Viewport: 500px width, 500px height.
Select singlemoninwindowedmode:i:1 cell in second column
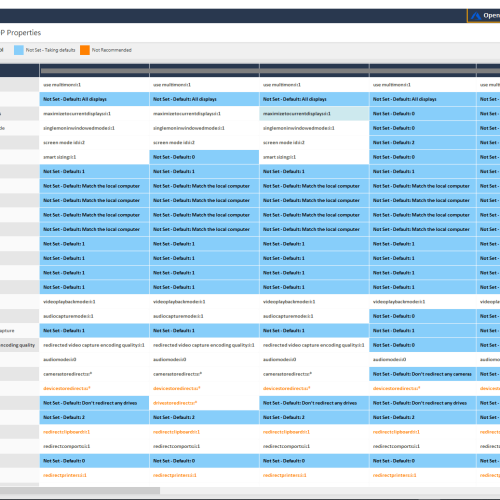coord(204,128)
